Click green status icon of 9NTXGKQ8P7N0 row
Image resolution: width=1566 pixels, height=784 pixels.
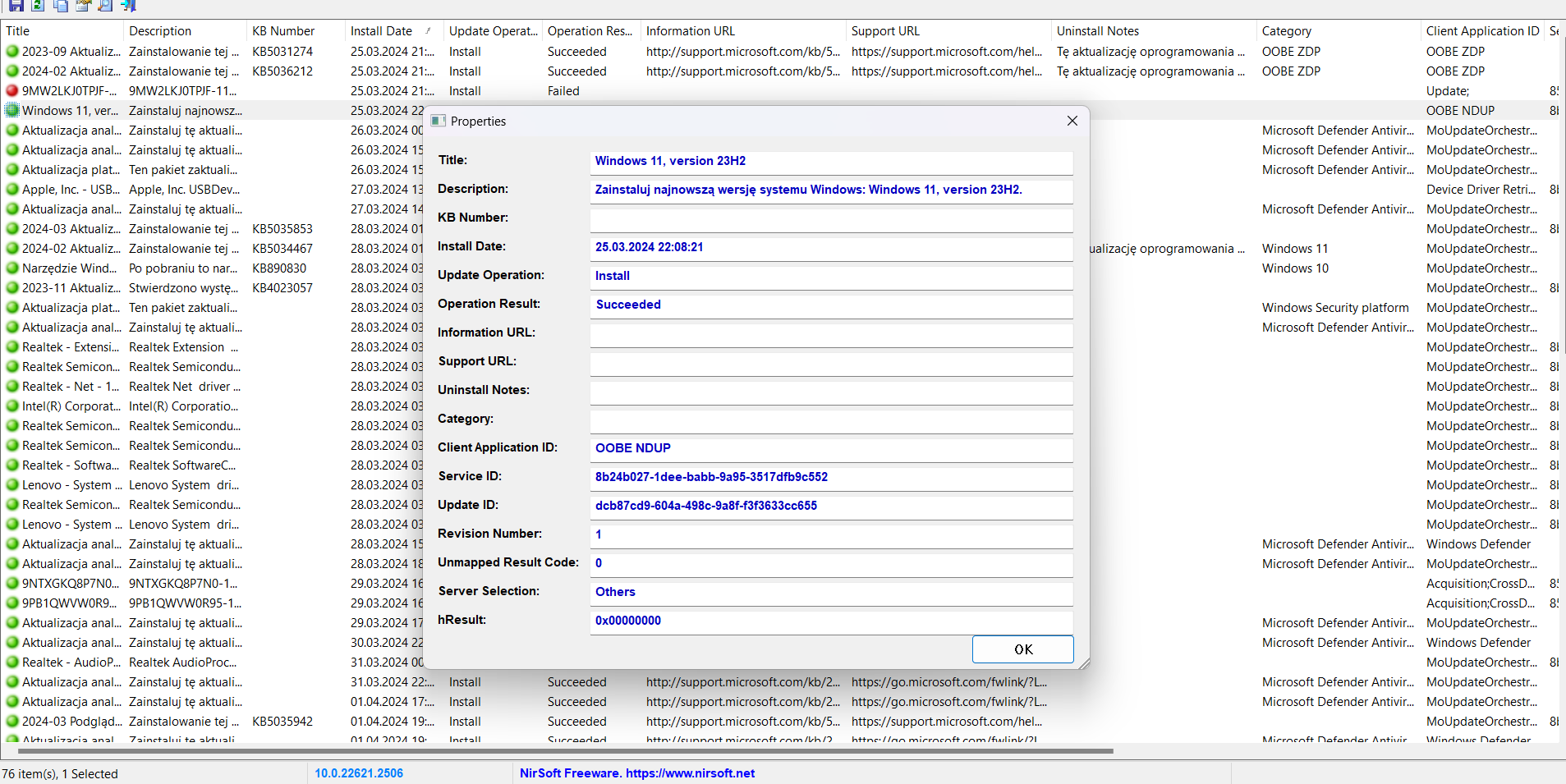pos(12,583)
